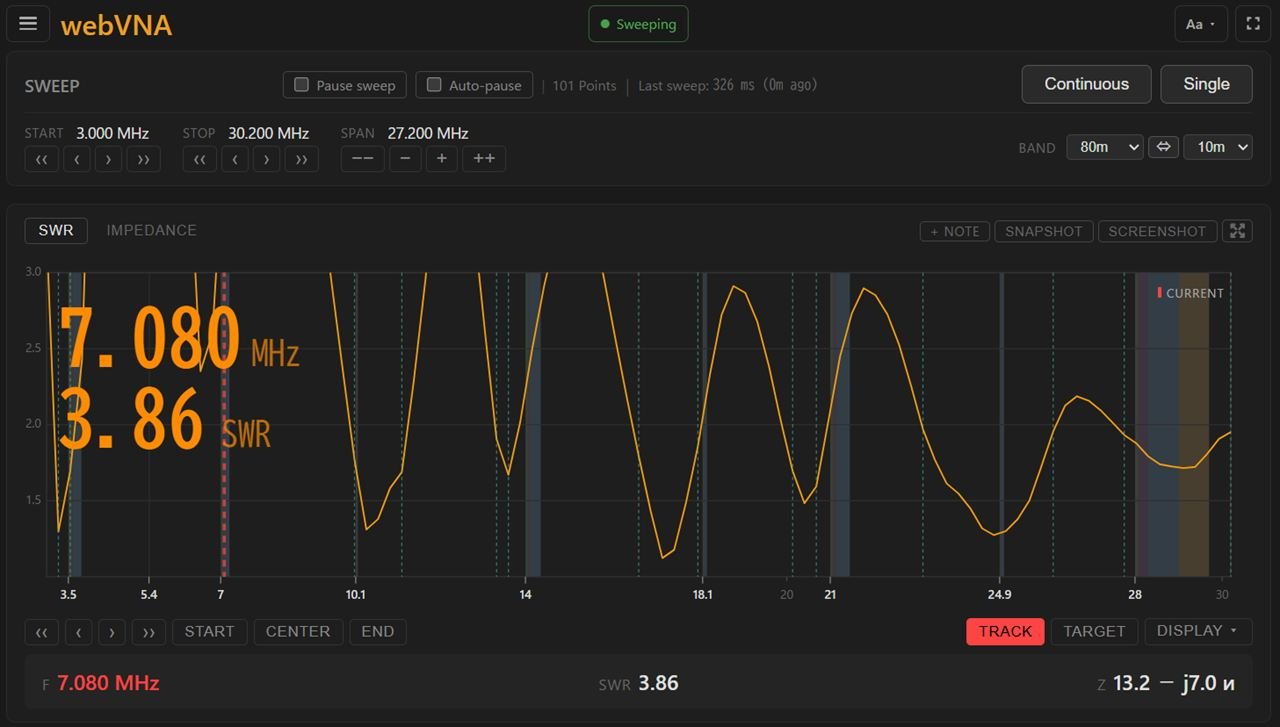Click the band range link arrow icon
This screenshot has width=1280, height=727.
pyautogui.click(x=1163, y=147)
